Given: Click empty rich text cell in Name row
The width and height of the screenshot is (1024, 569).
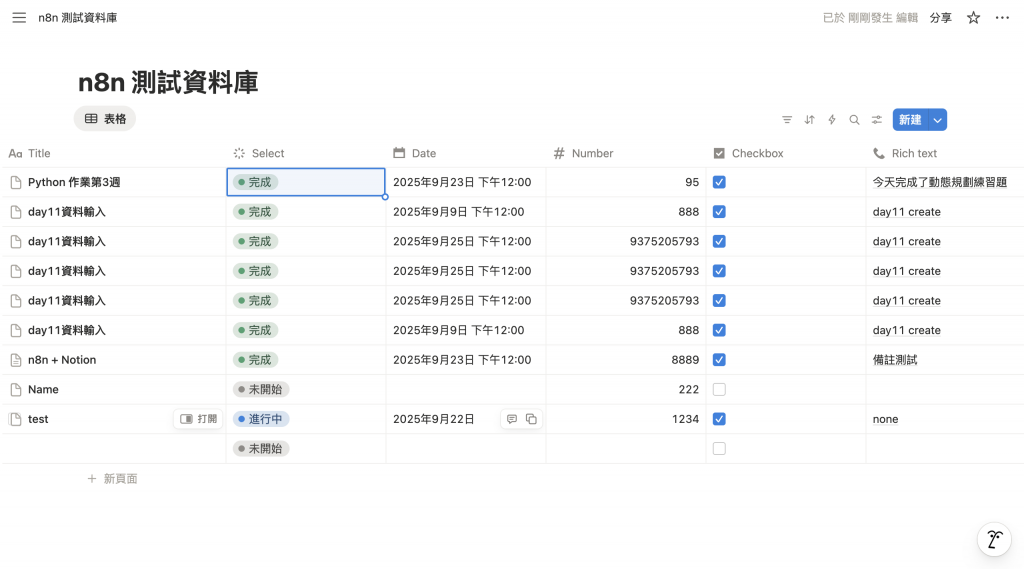Looking at the screenshot, I should [944, 389].
